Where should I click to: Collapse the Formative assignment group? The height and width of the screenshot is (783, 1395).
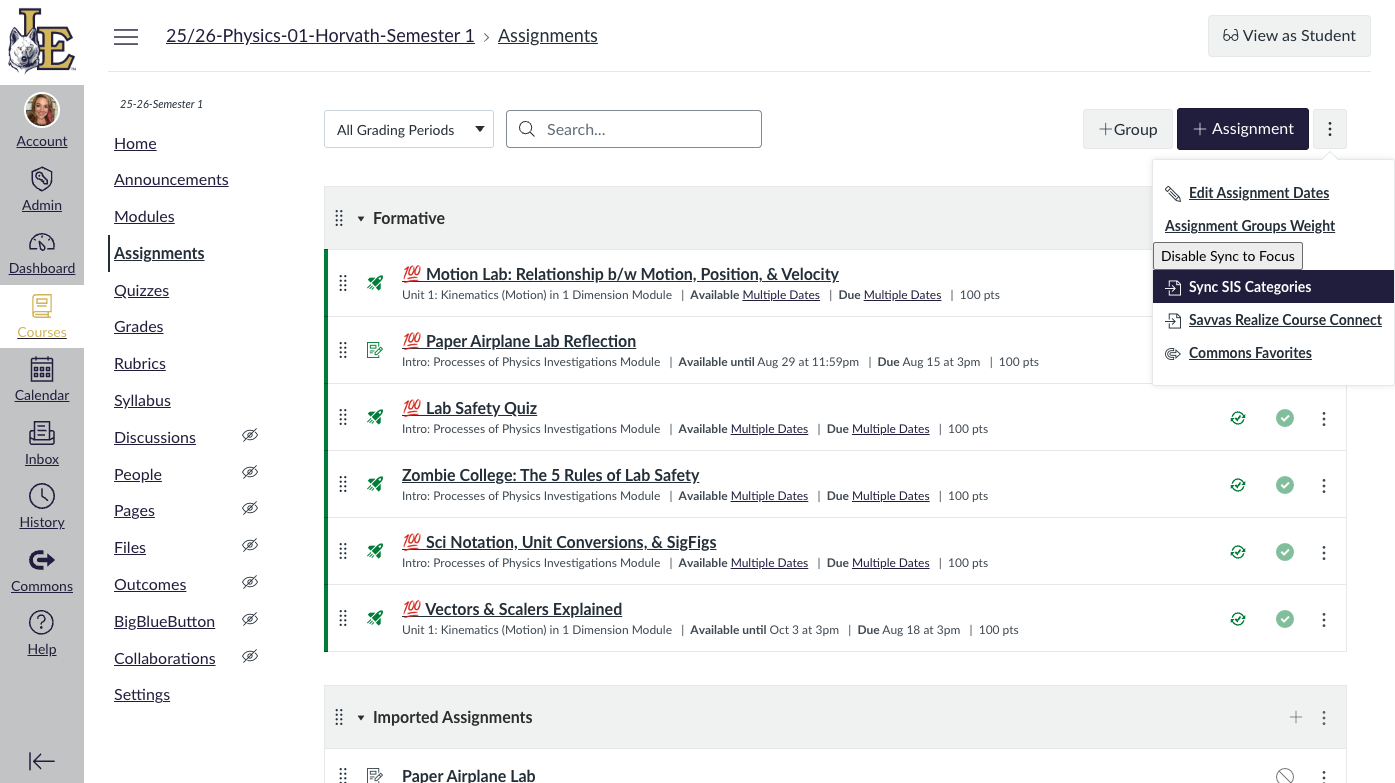pyautogui.click(x=361, y=218)
